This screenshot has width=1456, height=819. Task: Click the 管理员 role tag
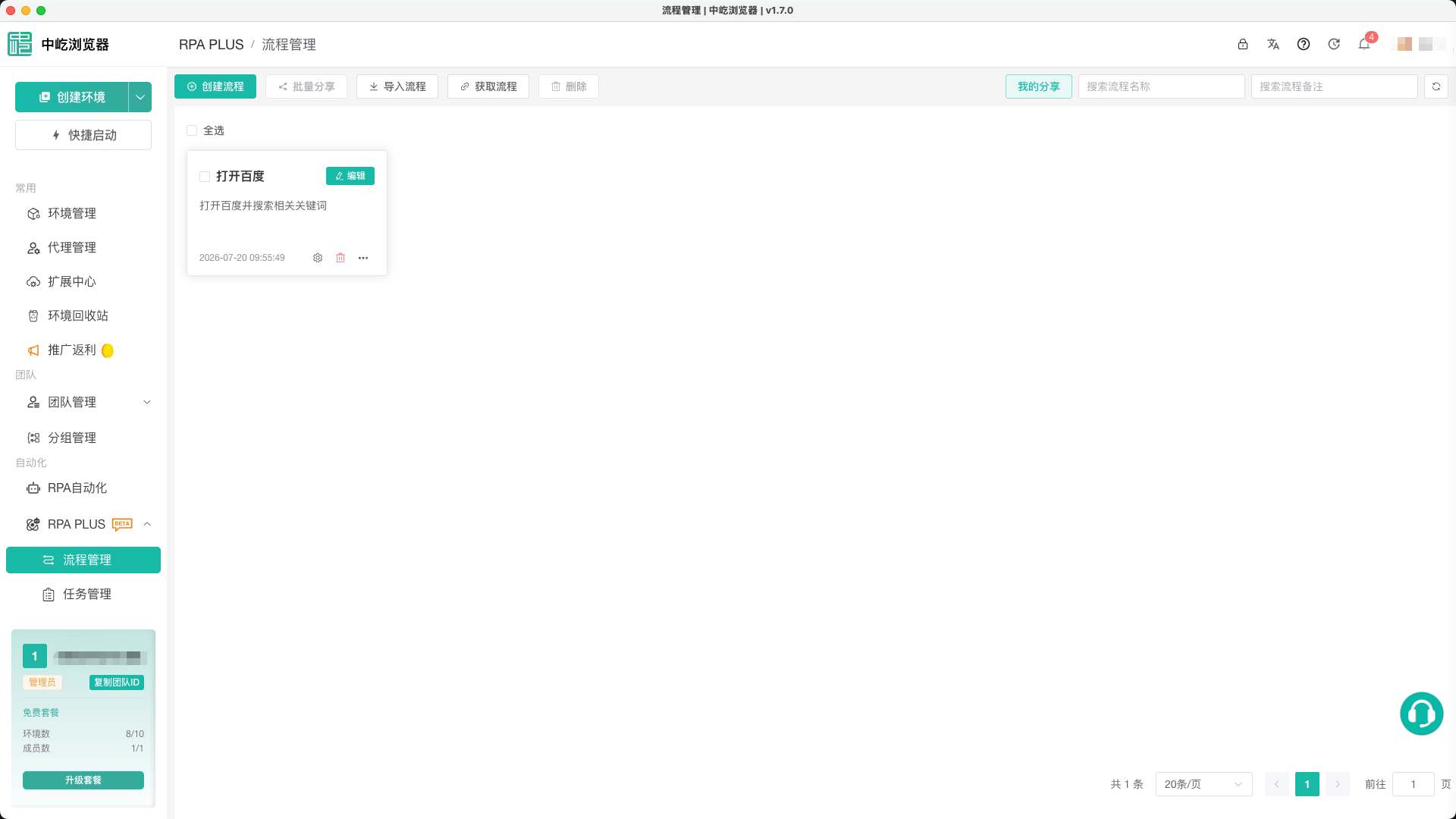[x=42, y=682]
